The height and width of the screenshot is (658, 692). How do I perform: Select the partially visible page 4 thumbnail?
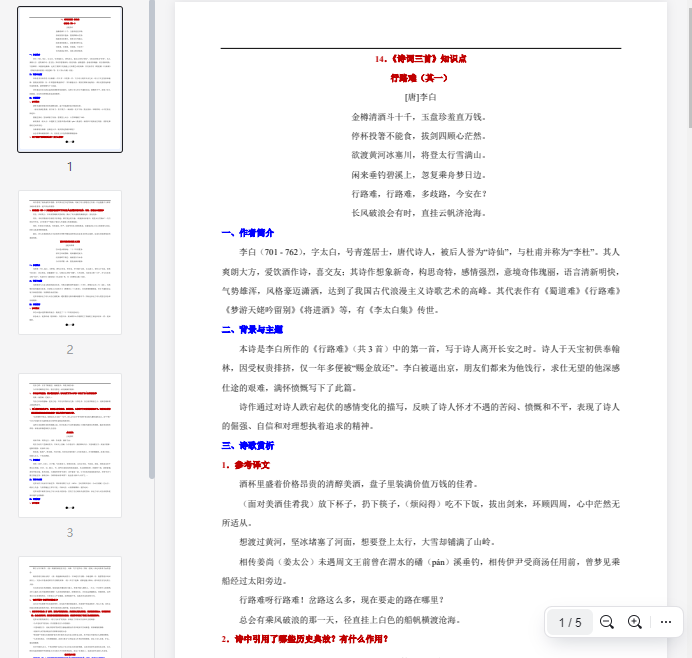[70, 610]
